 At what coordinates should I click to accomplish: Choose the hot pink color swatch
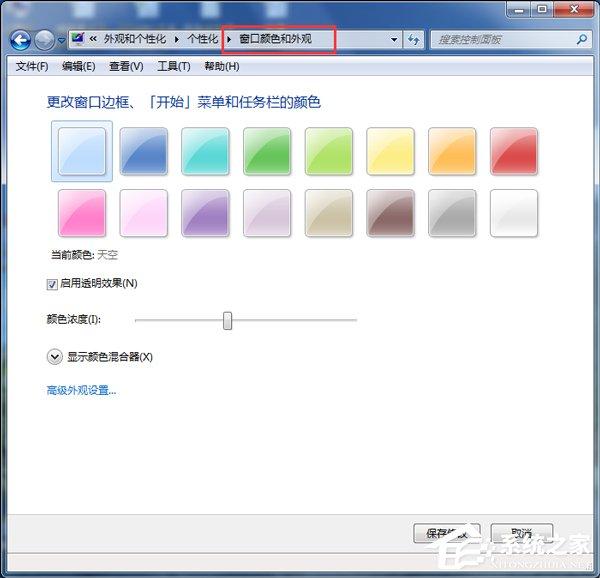coord(82,213)
